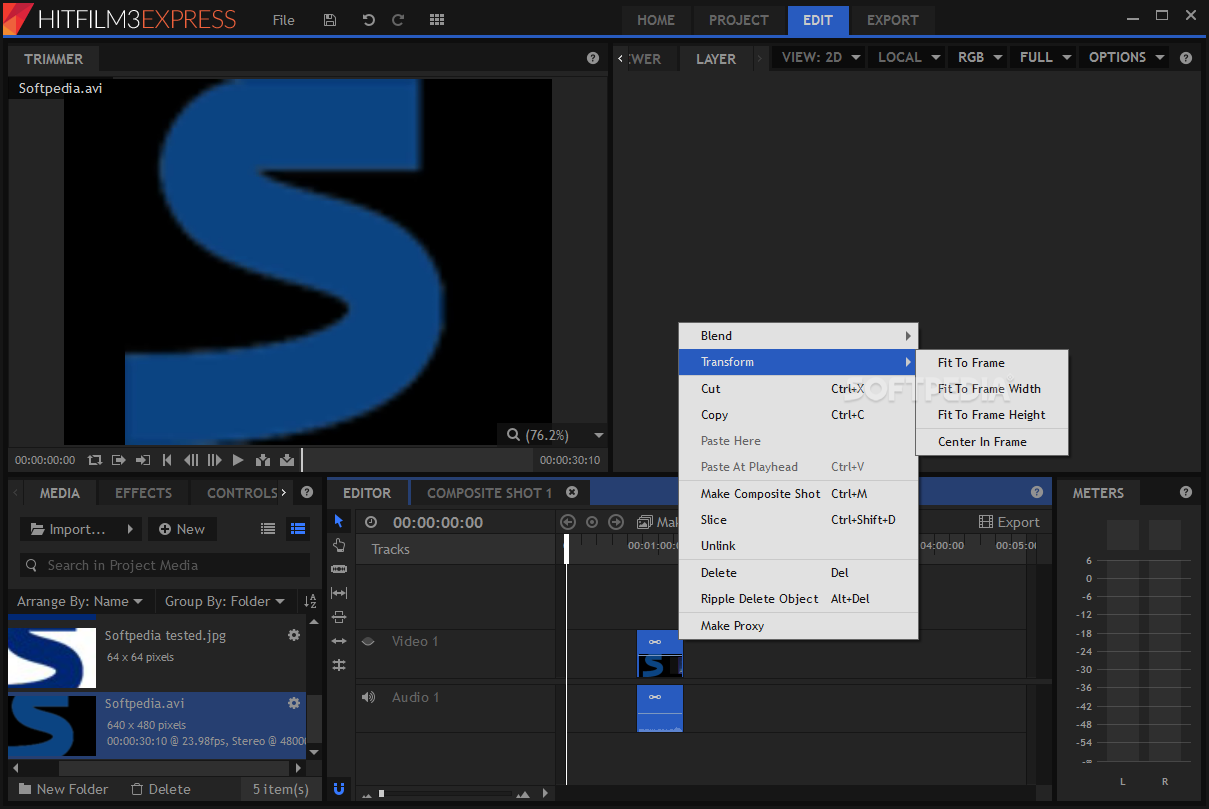Select Make Composite Shot in context menu
The image size is (1209, 809).
pyautogui.click(x=798, y=494)
